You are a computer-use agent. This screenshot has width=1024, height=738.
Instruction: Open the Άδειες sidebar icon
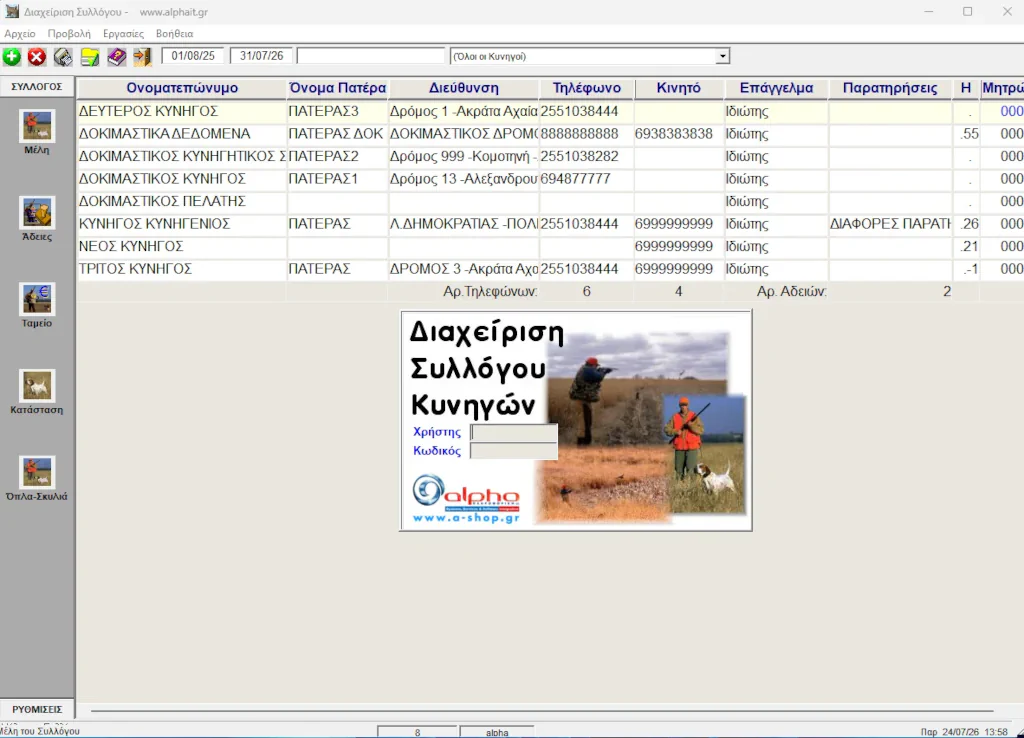point(37,213)
